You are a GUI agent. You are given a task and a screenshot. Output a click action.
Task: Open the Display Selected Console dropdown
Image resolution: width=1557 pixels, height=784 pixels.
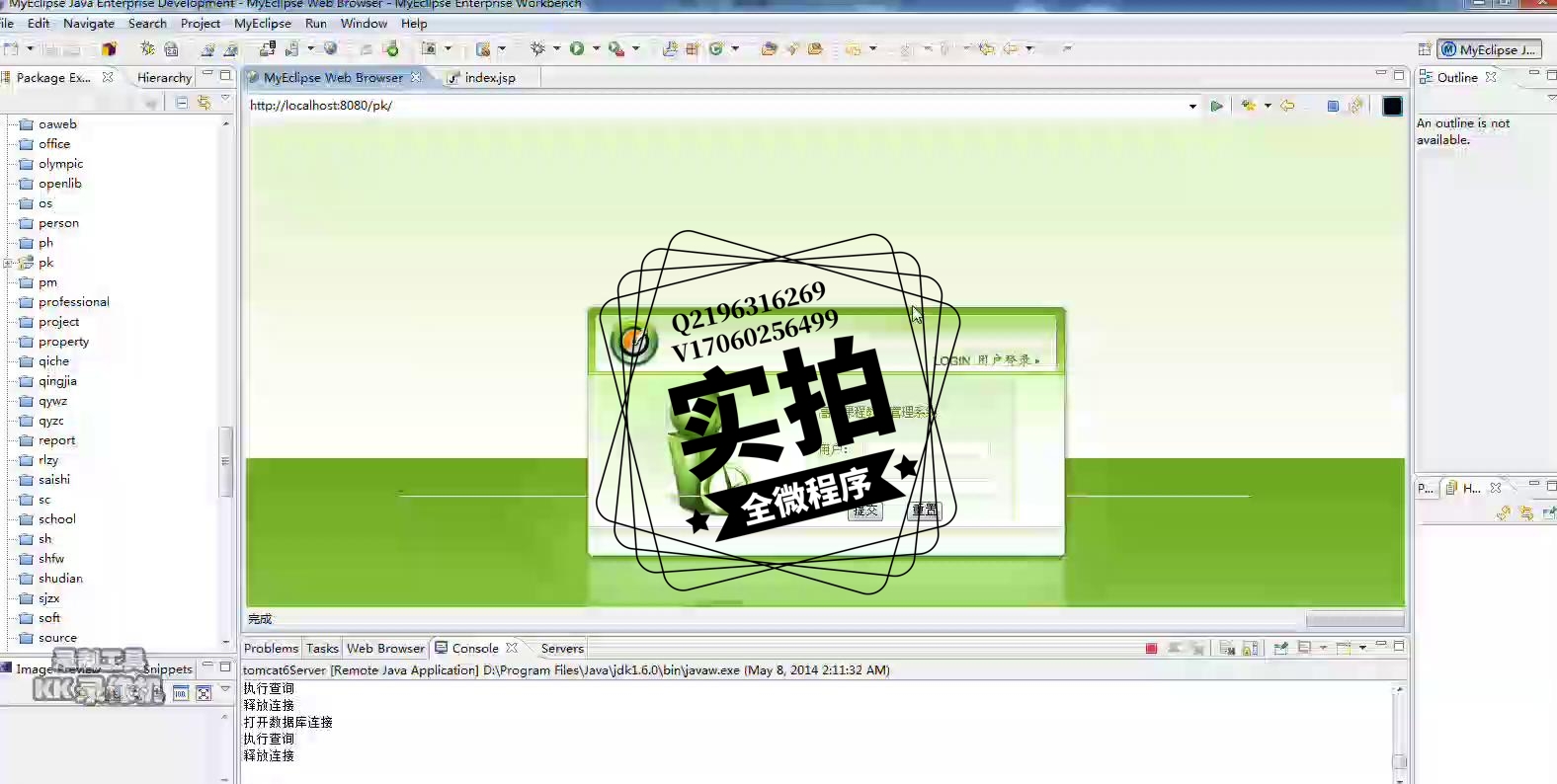point(1323,648)
